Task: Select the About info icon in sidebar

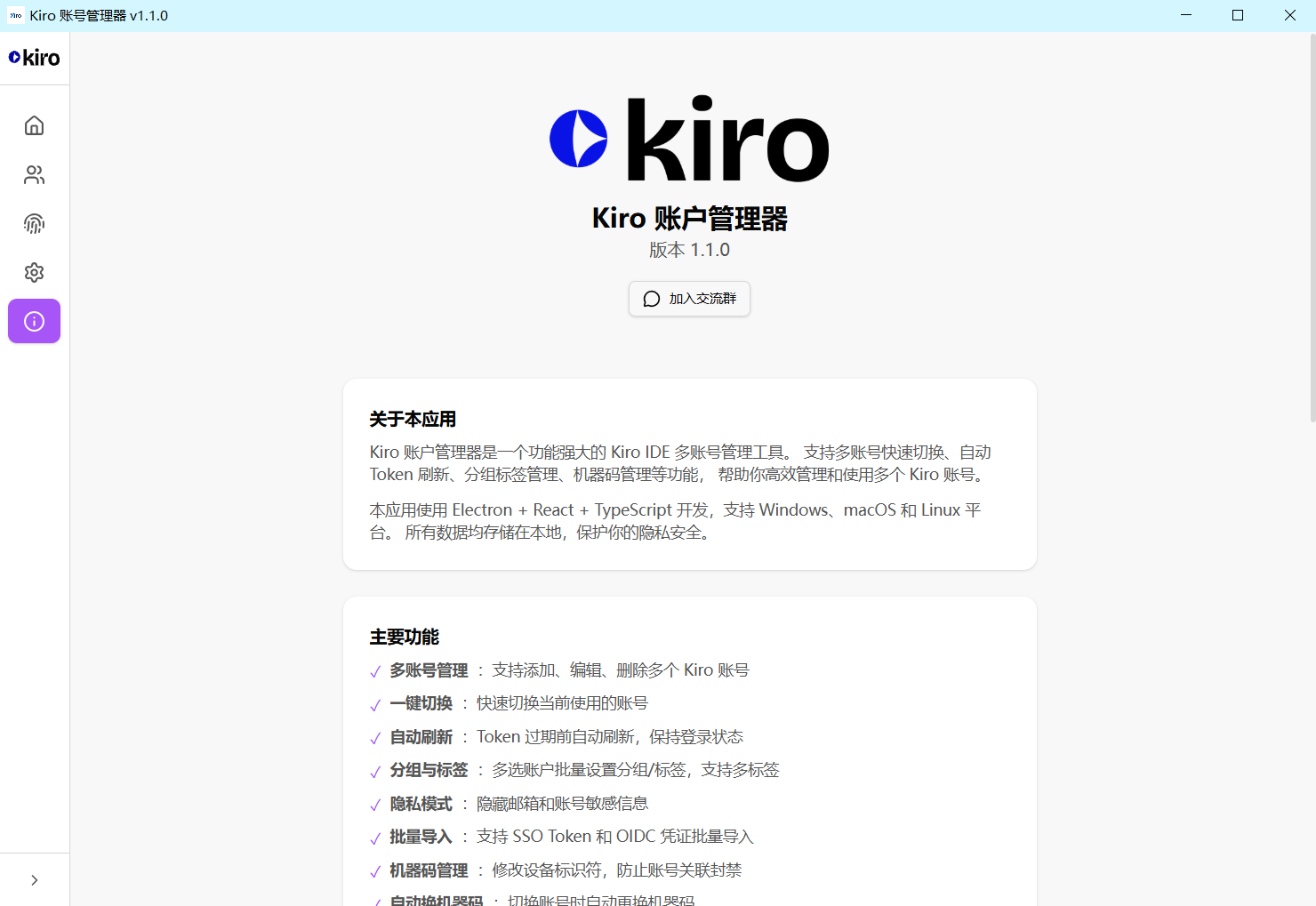Action: pos(34,321)
